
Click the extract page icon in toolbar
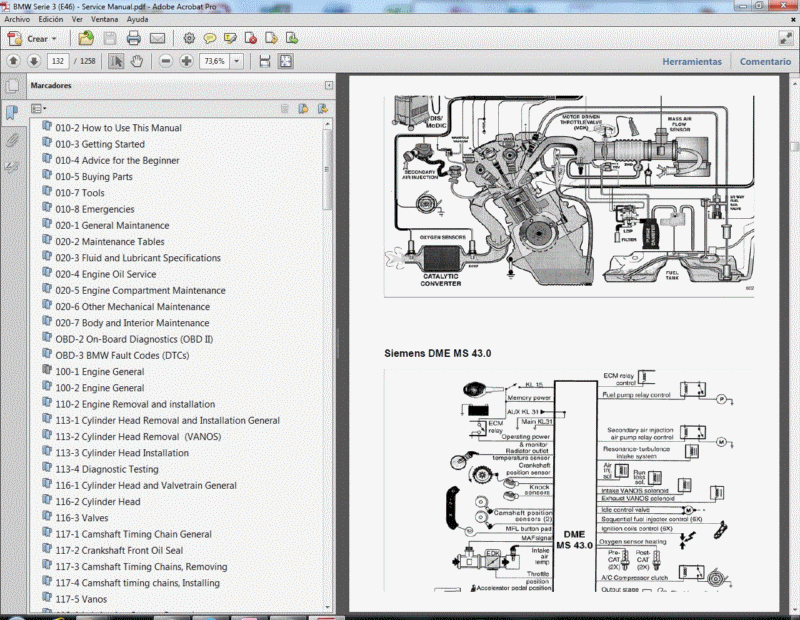click(292, 38)
